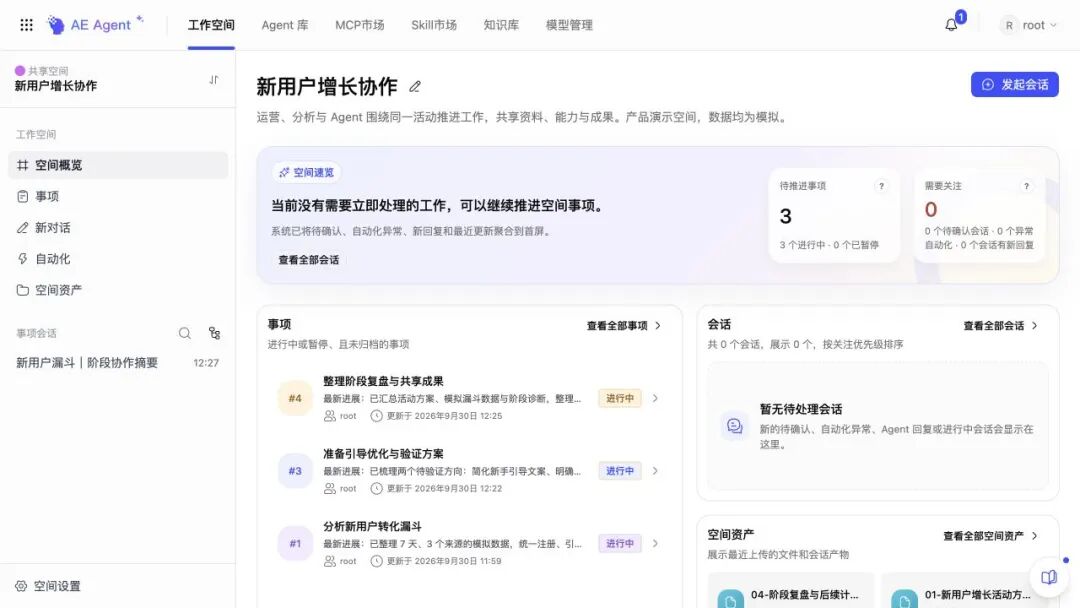Screen dimensions: 1080x608
Task: Expand the chevron of item #1
Action: [655, 543]
